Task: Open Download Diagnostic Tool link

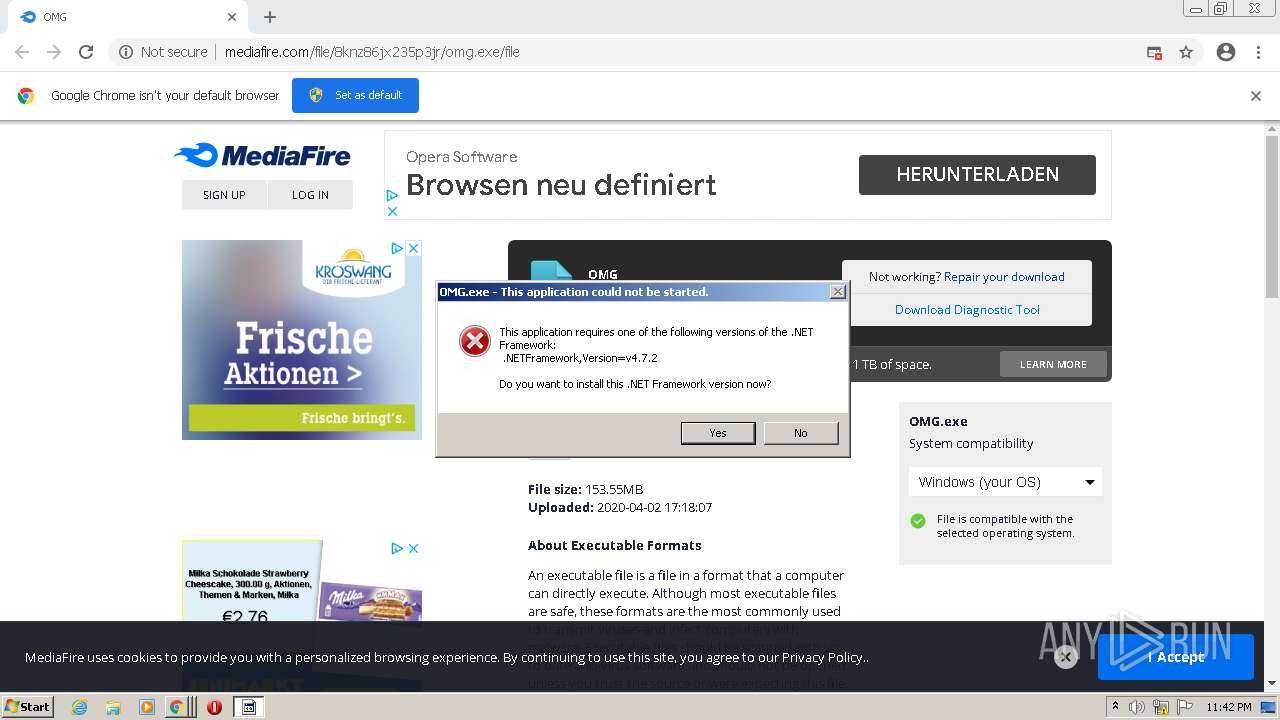Action: (967, 310)
